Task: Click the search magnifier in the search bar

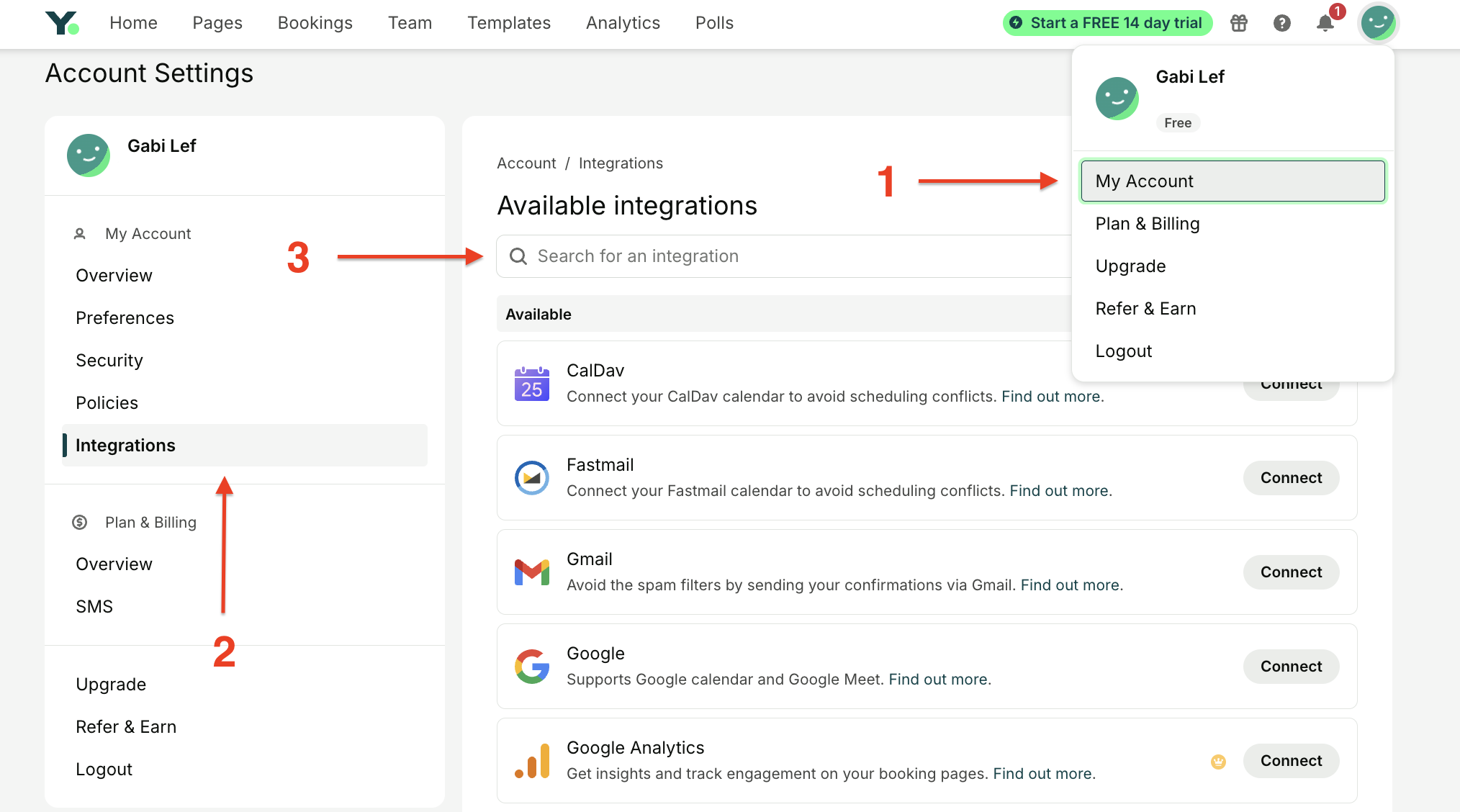Action: [x=518, y=256]
